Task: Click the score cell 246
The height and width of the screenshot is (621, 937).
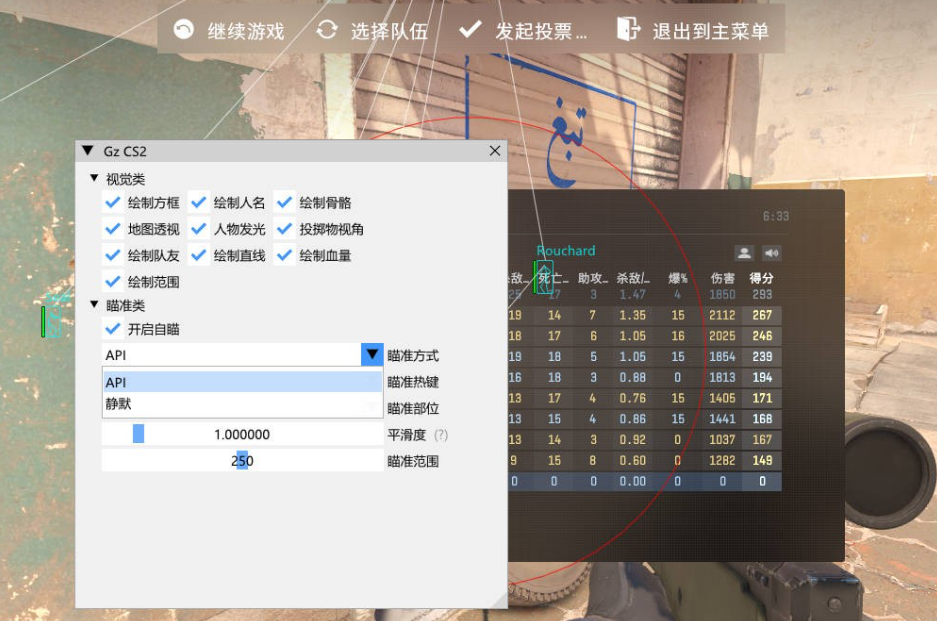Action: point(762,336)
